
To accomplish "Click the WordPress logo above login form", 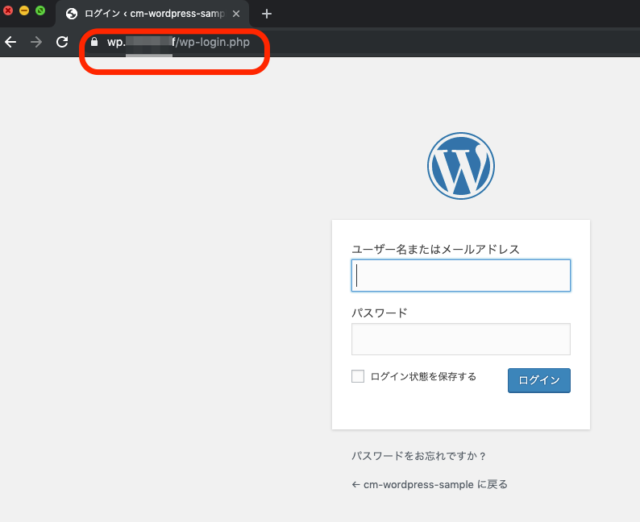I will coord(461,166).
